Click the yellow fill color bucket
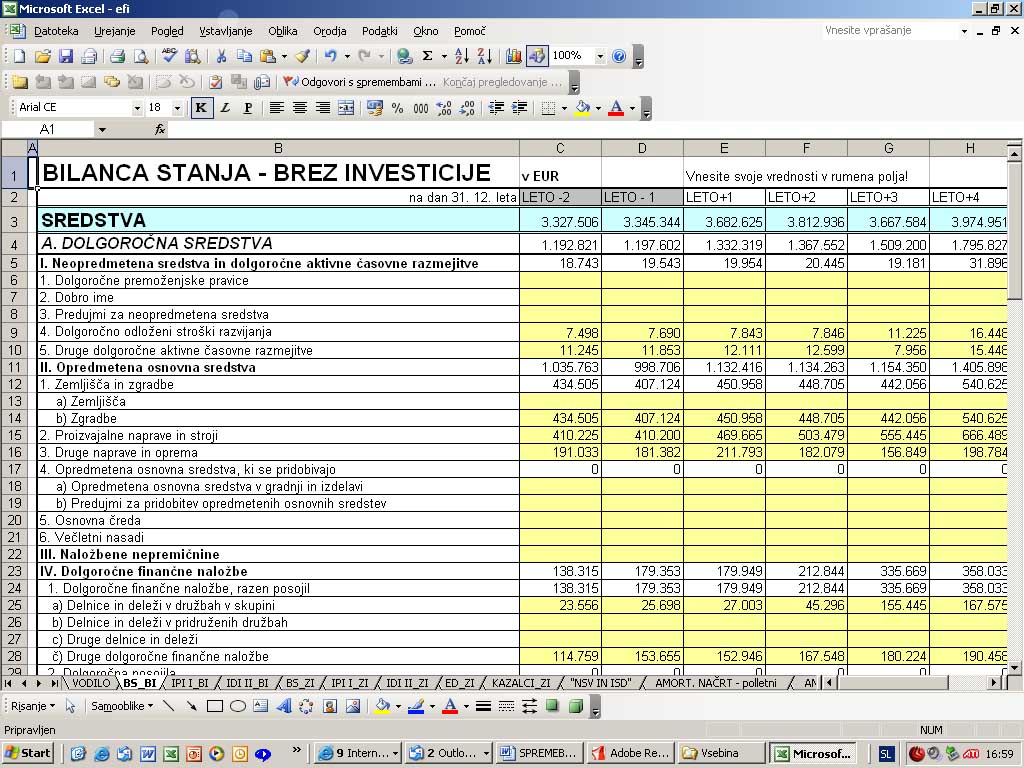The image size is (1024, 768). pos(581,108)
